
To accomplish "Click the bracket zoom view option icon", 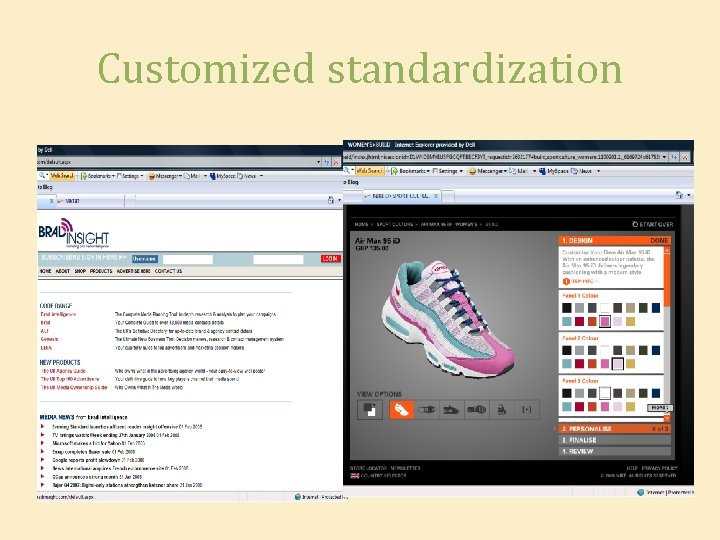I will coord(527,409).
